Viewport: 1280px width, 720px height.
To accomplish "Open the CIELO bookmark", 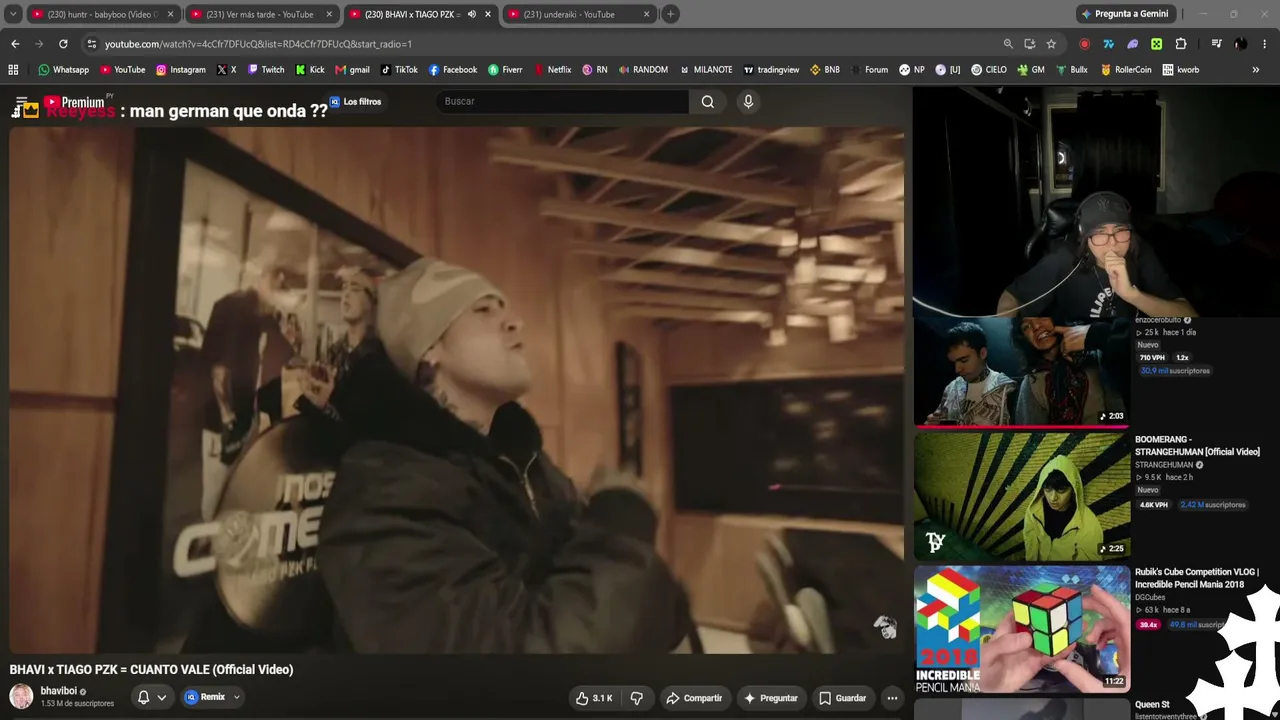I will [x=989, y=70].
